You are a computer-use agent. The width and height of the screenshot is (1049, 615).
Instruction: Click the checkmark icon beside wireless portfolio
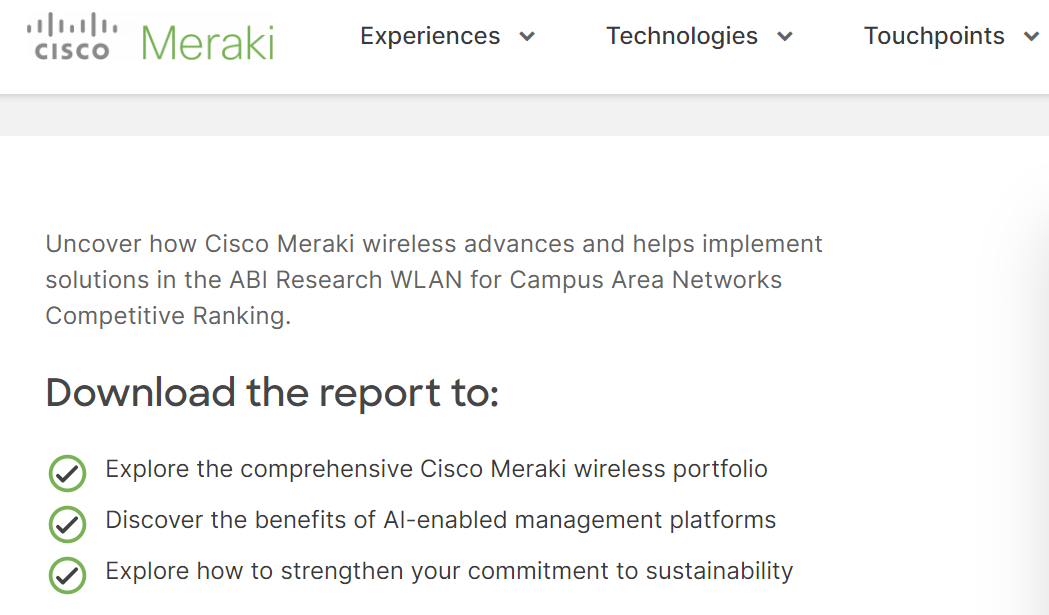[67, 473]
